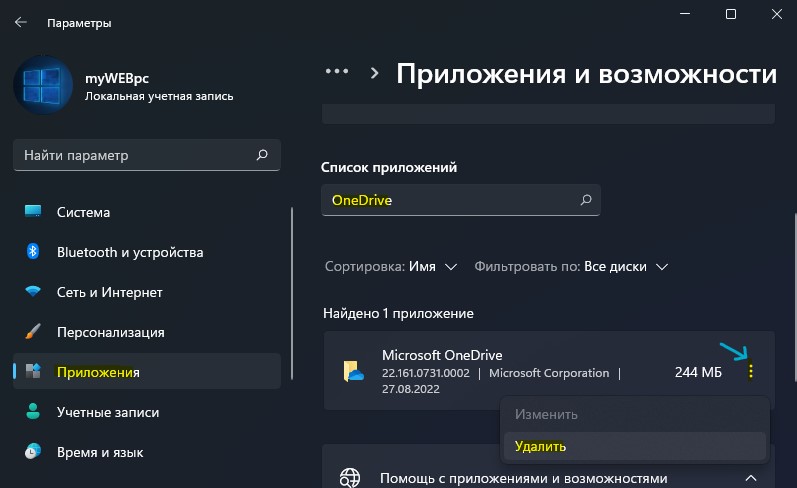Viewport: 797px width, 488px height.
Task: Click the 27.08.2022 install date
Action: (411, 389)
